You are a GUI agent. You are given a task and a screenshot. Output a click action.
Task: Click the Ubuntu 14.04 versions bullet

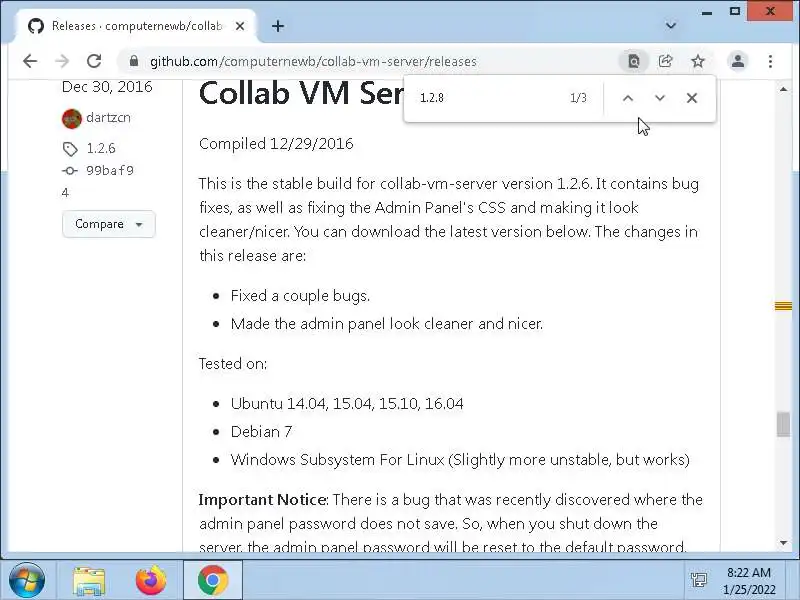pyautogui.click(x=347, y=404)
